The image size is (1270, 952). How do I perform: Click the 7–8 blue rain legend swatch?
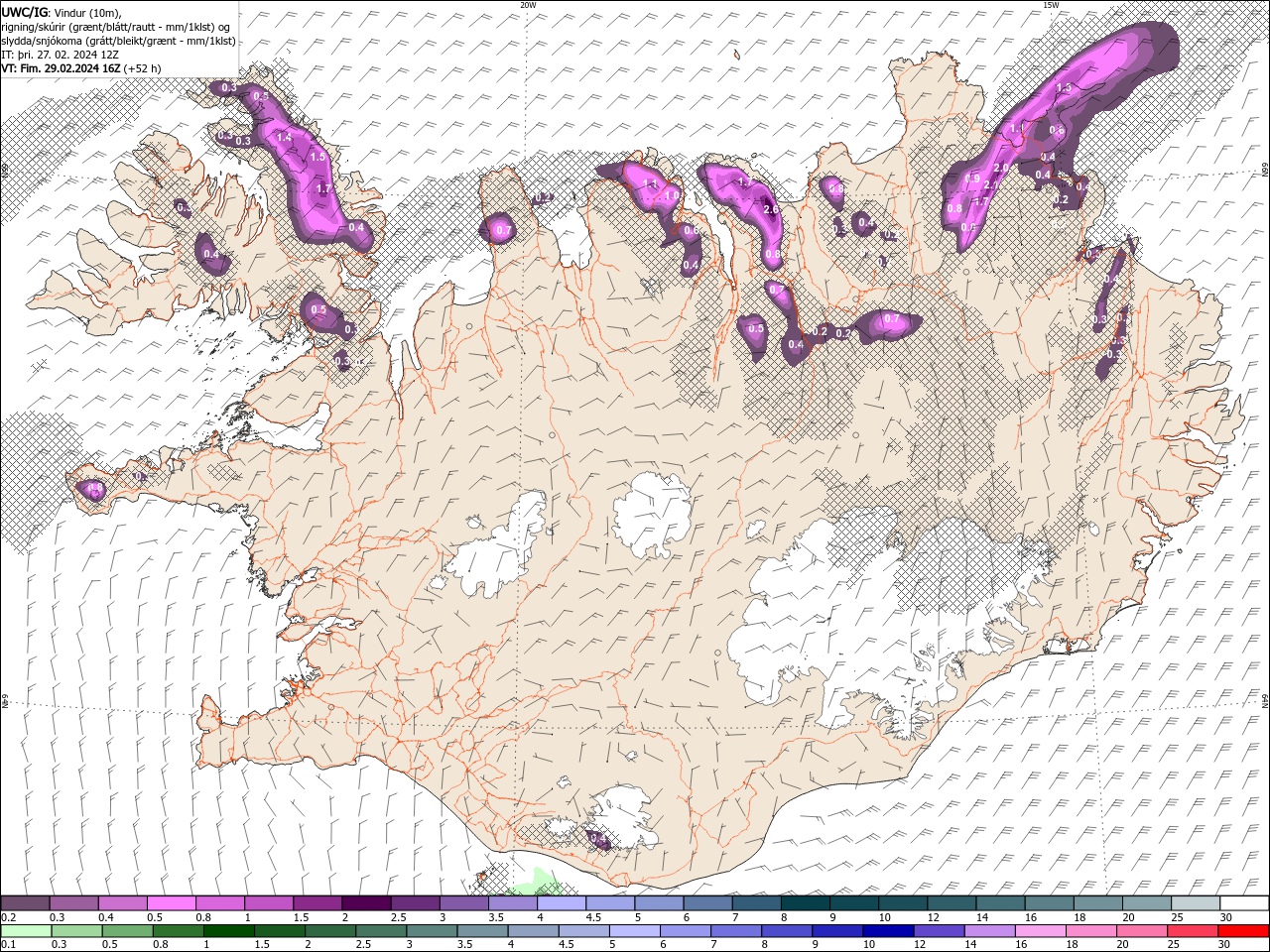(735, 931)
